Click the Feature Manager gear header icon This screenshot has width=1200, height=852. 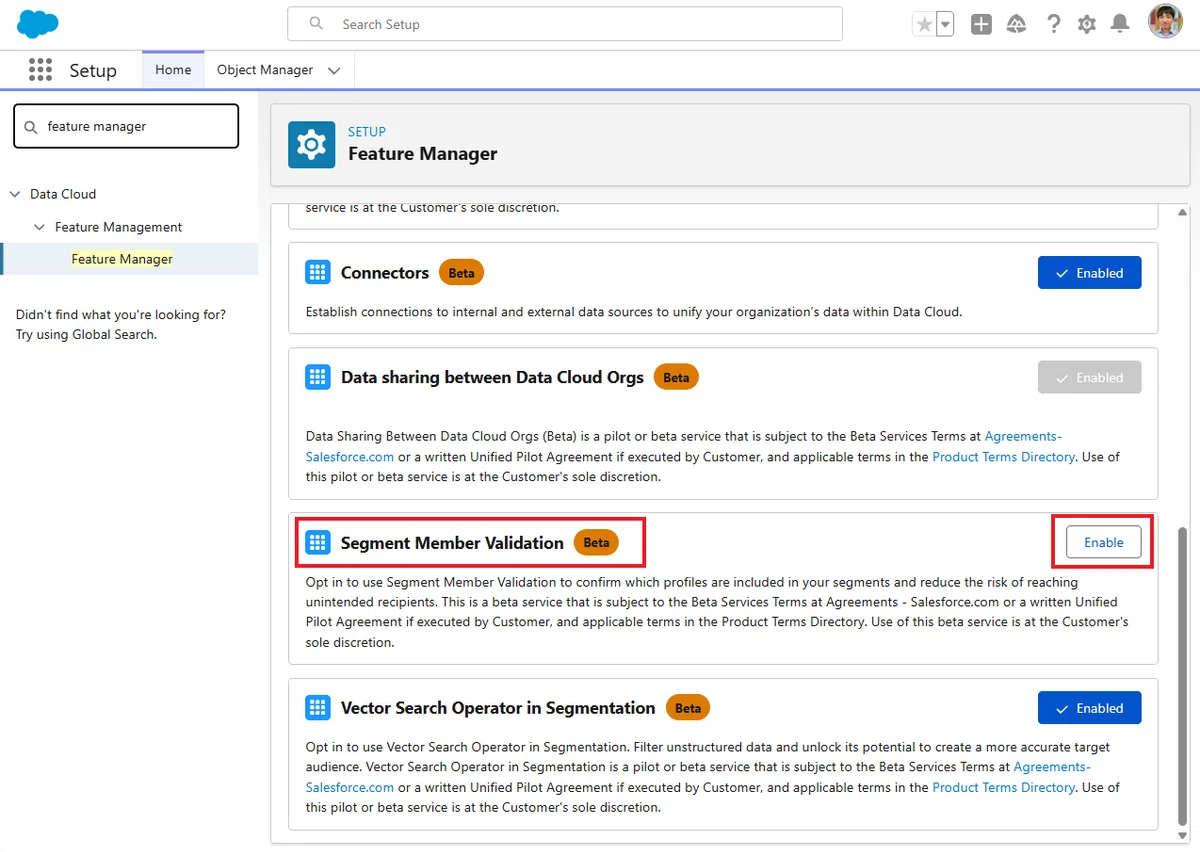(311, 145)
